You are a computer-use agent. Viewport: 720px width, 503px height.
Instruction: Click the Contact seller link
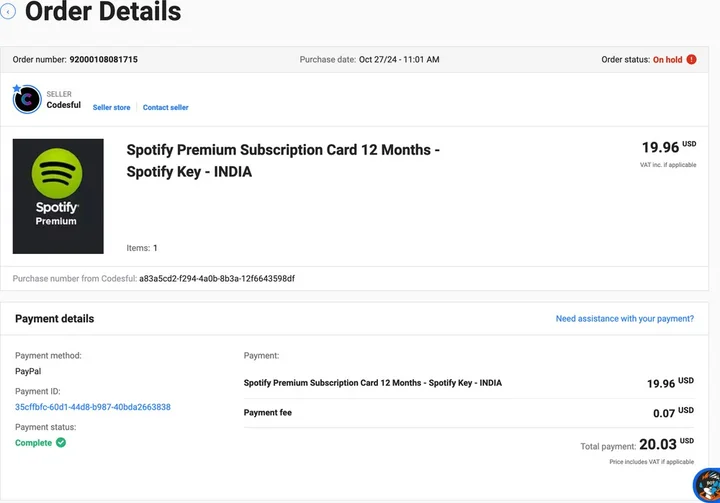tap(165, 107)
